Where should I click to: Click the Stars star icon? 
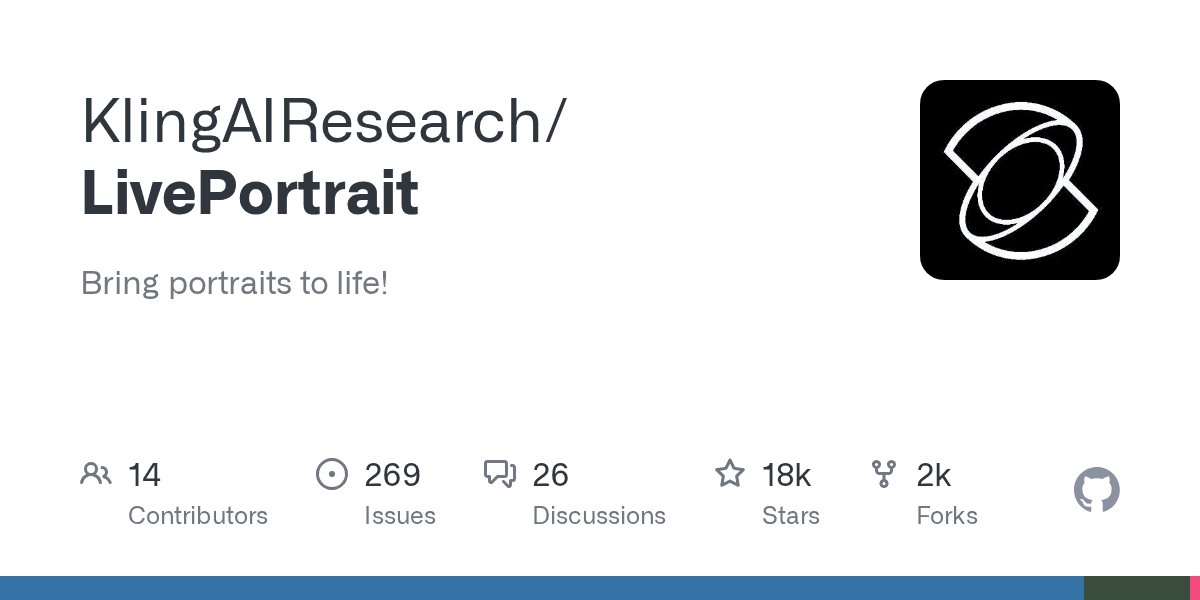[730, 474]
